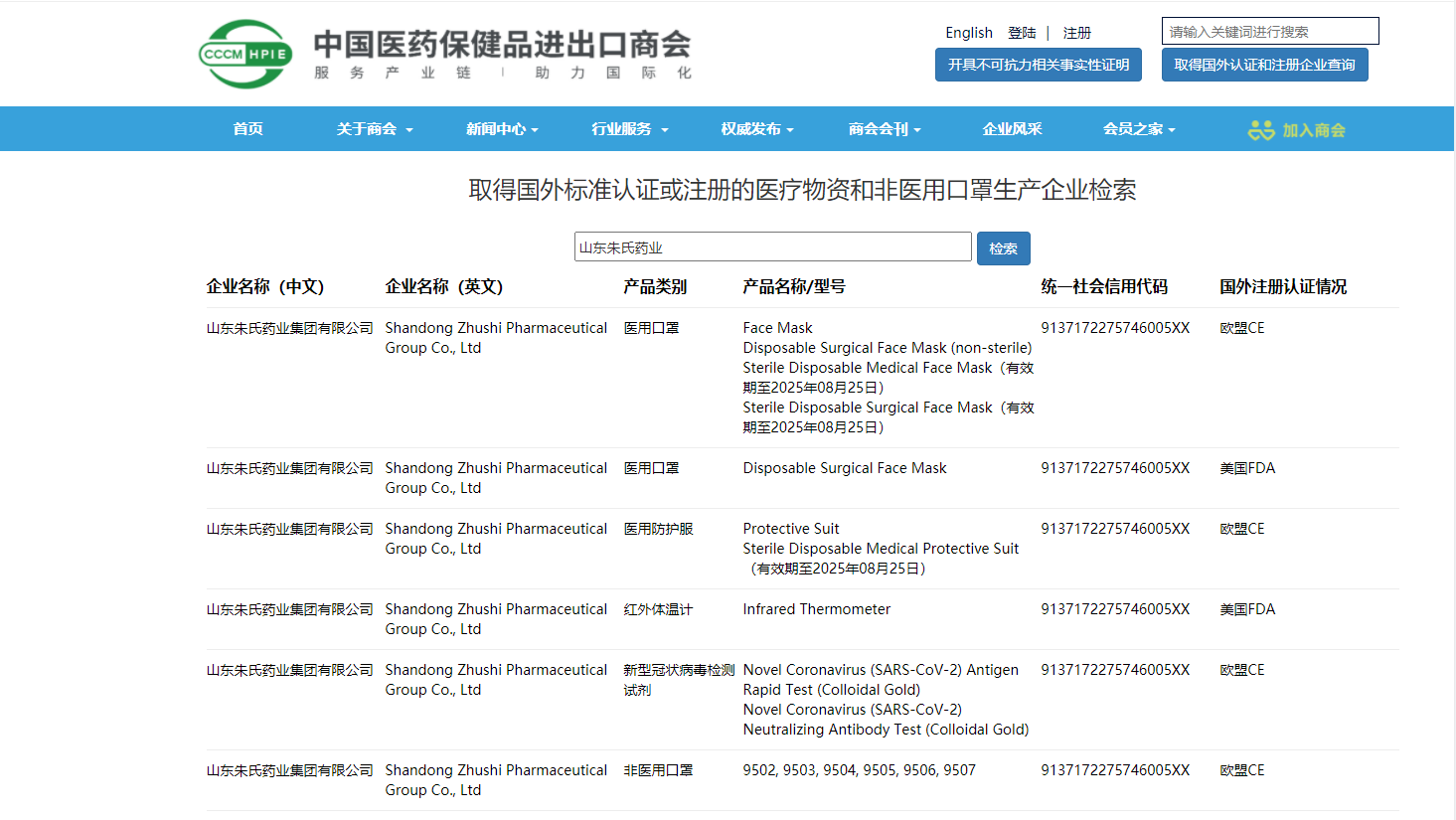The image size is (1456, 820).
Task: Click the page heading 取得国外标准认证或注册的医疗物资
Action: [803, 190]
